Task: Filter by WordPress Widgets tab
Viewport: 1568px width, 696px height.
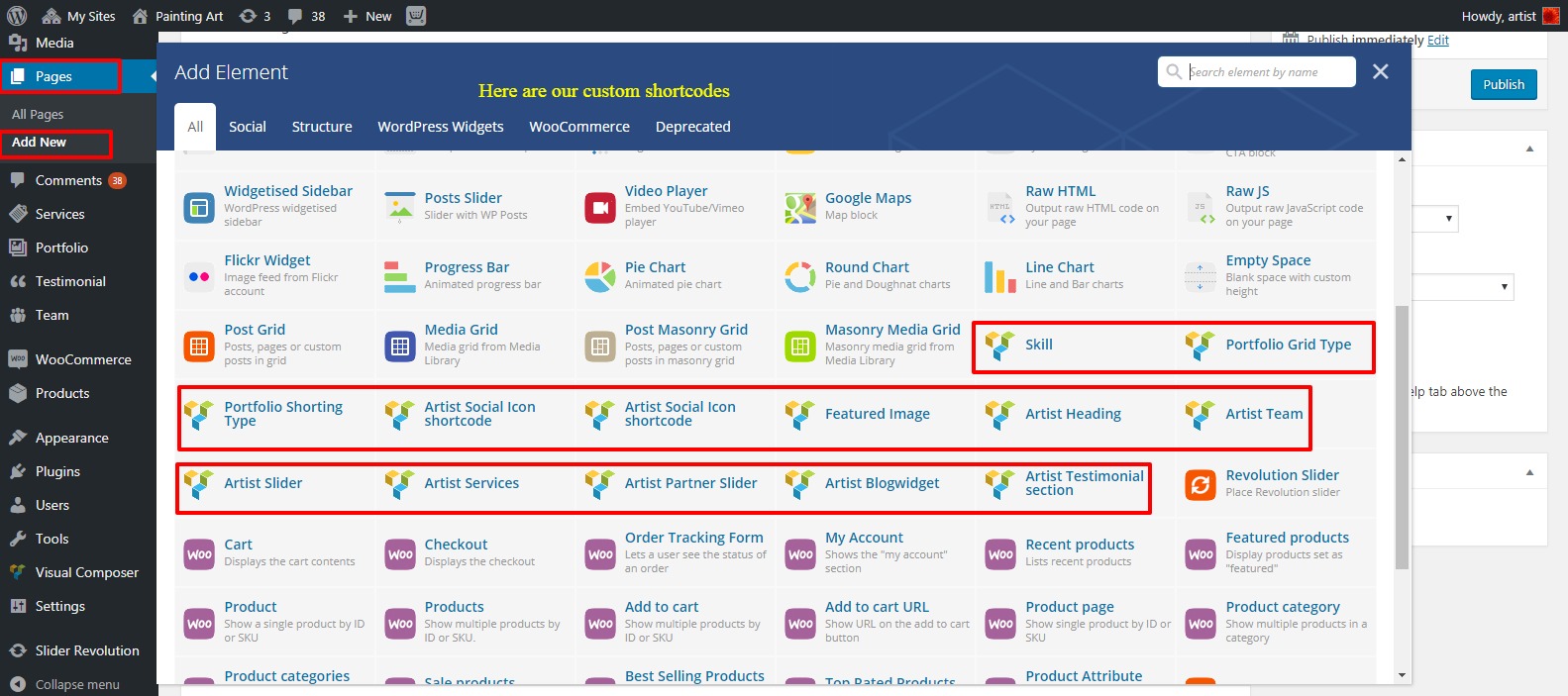Action: (441, 127)
